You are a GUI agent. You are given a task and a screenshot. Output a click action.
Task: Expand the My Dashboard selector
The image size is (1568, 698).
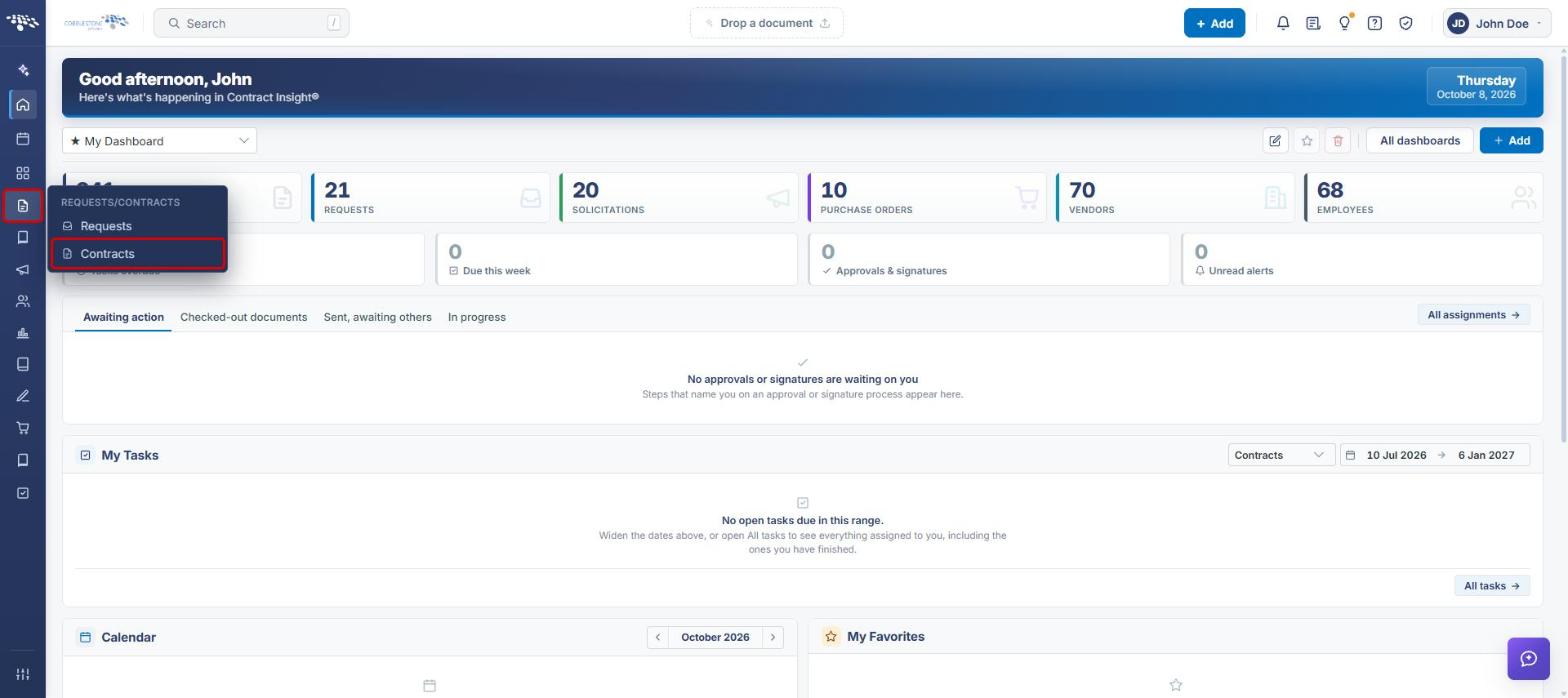pos(159,141)
